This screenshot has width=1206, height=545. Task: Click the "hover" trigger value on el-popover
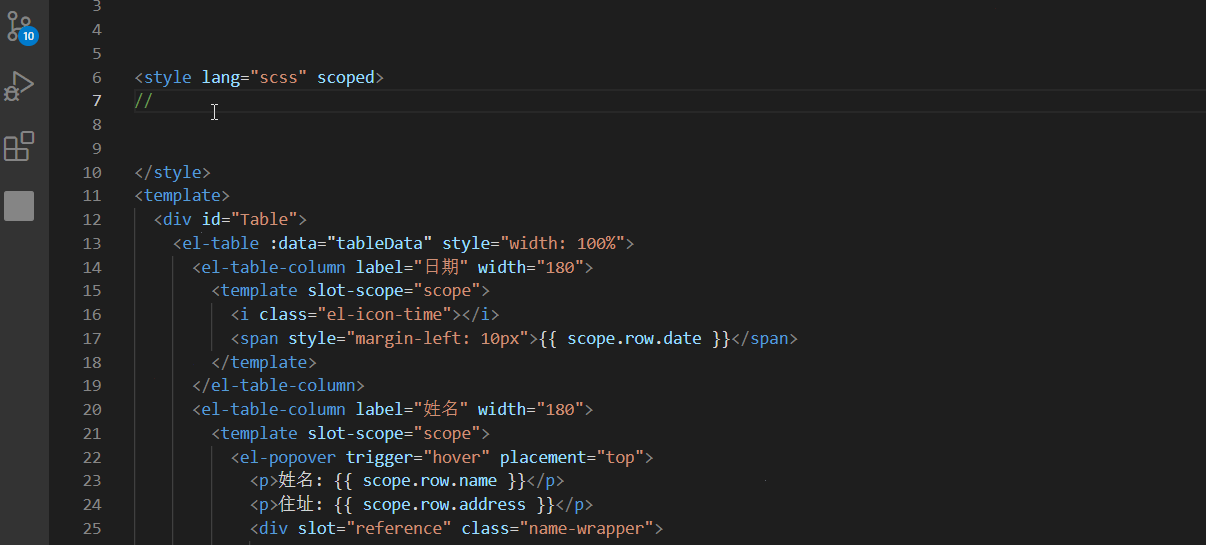tap(457, 457)
